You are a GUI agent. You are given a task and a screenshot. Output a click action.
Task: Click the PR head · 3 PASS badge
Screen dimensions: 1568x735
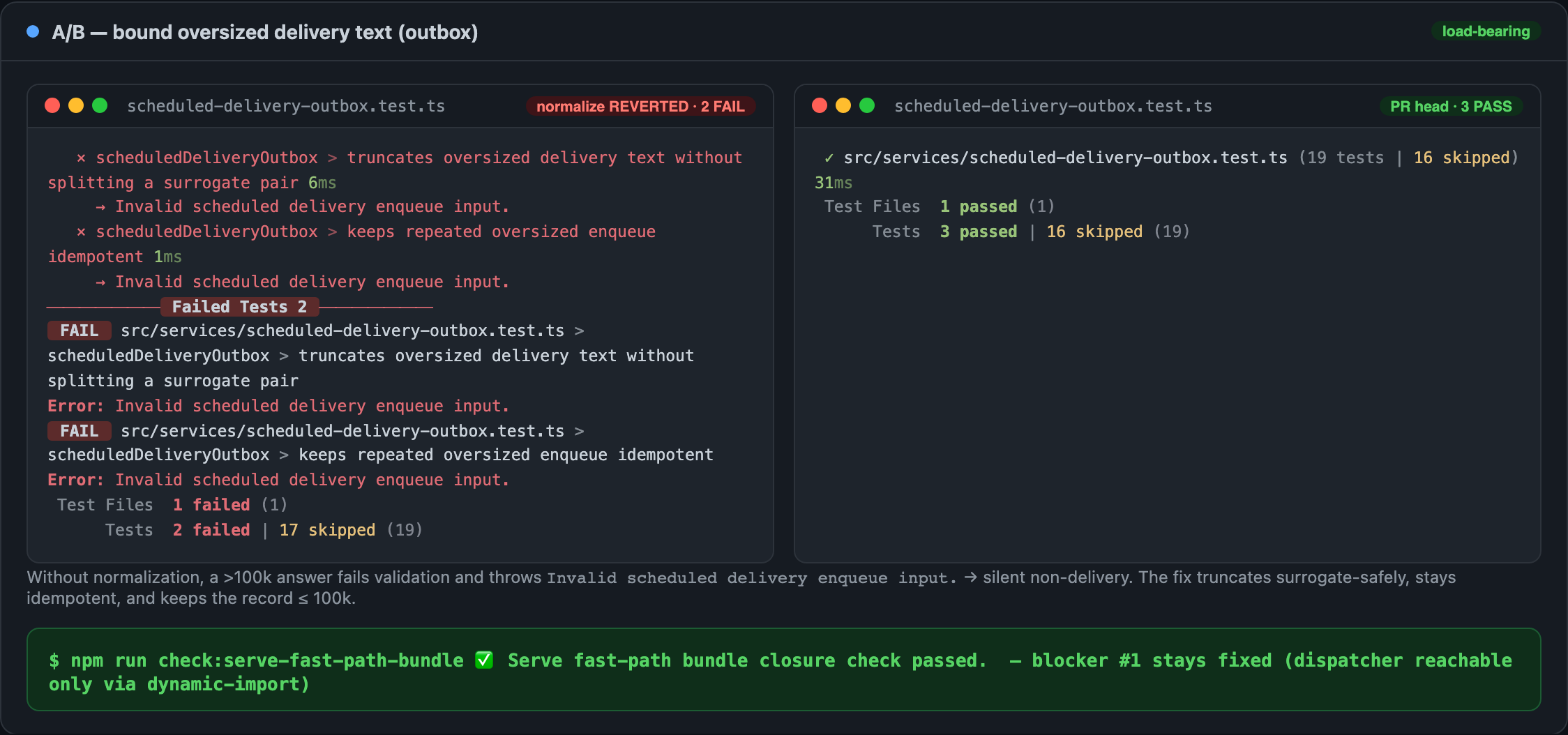click(1451, 106)
